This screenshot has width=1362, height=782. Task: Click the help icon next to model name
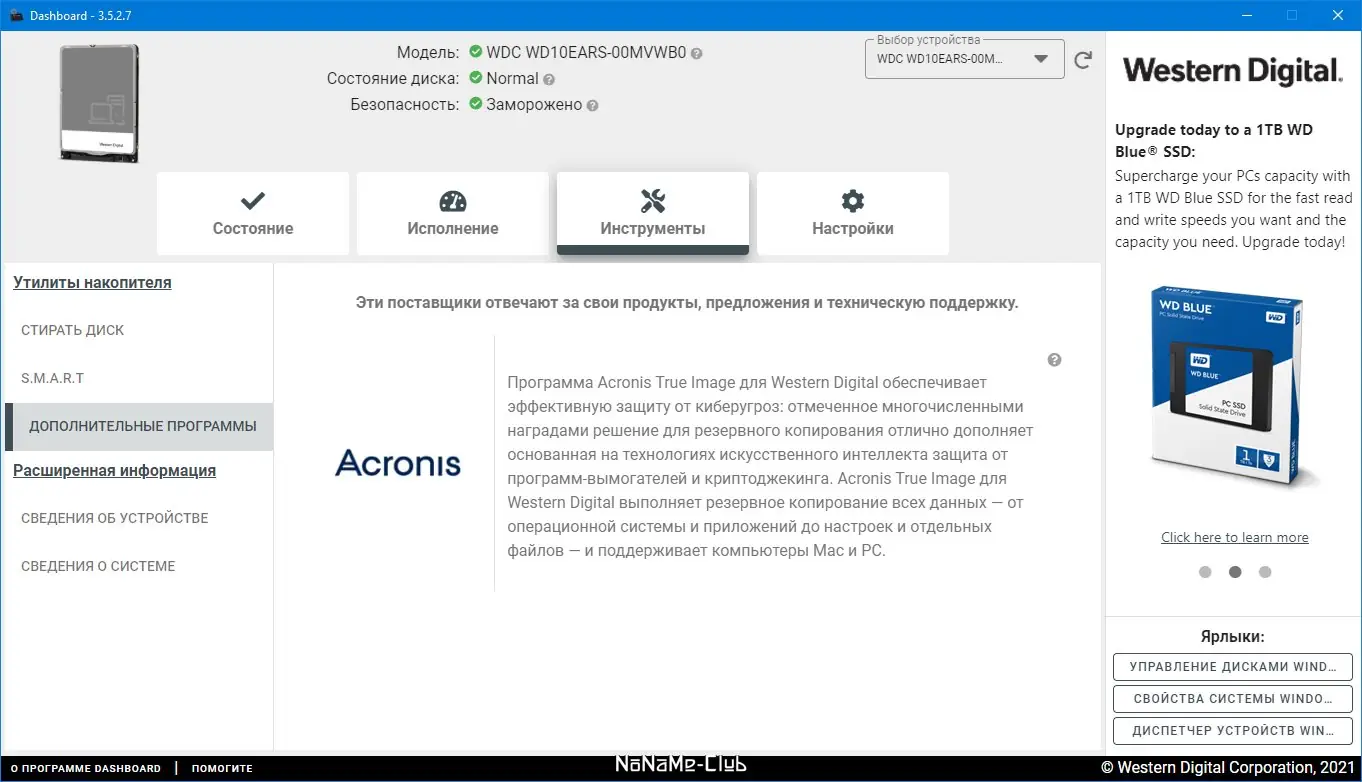coord(696,54)
